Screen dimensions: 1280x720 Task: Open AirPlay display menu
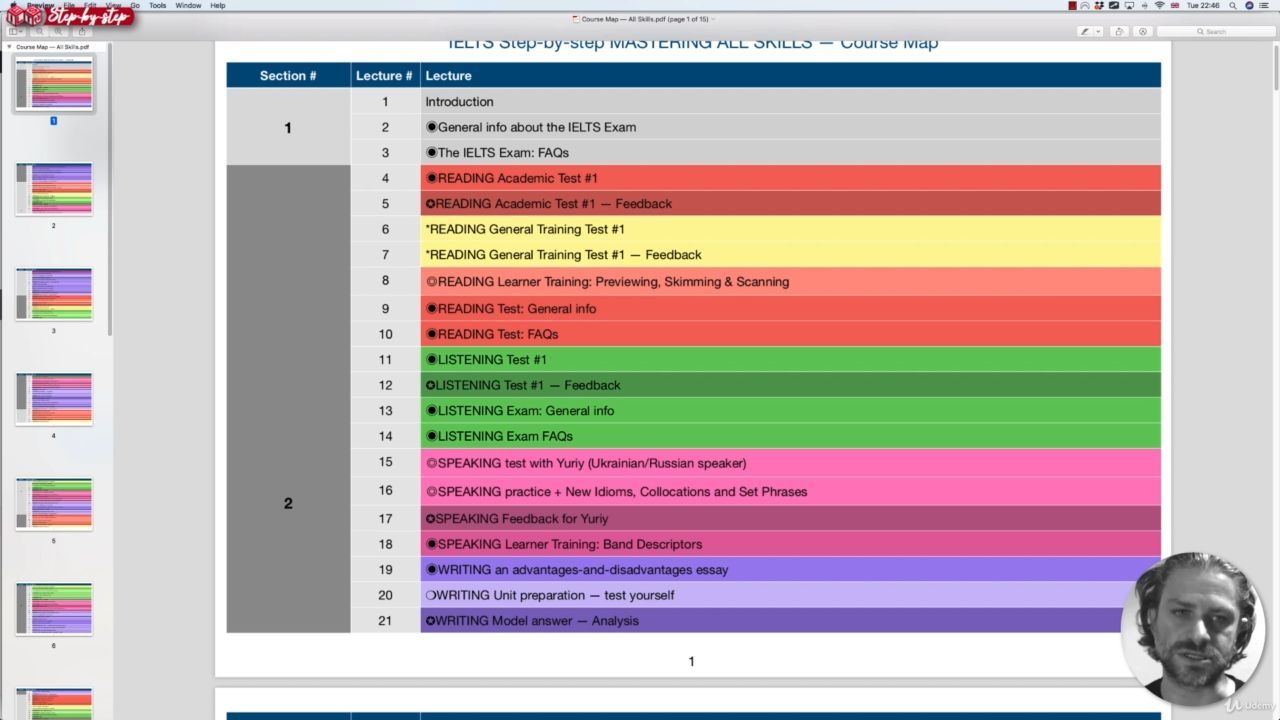[1129, 5]
